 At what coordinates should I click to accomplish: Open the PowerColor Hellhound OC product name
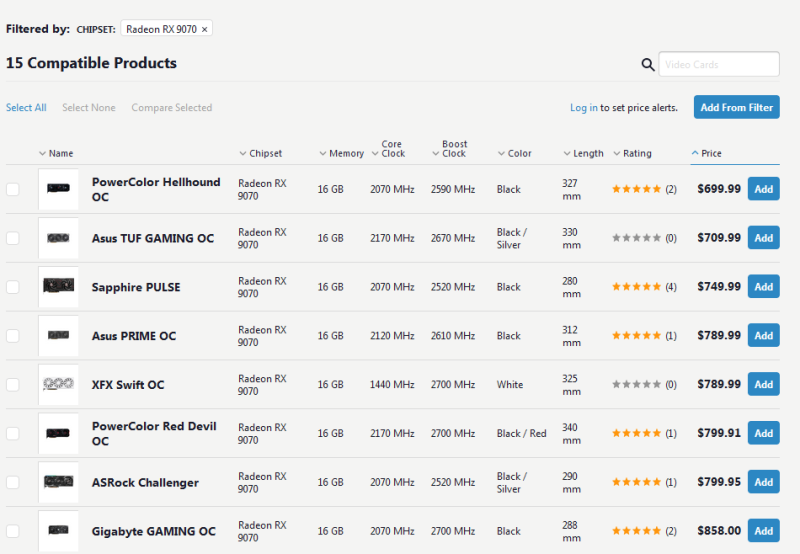click(156, 189)
